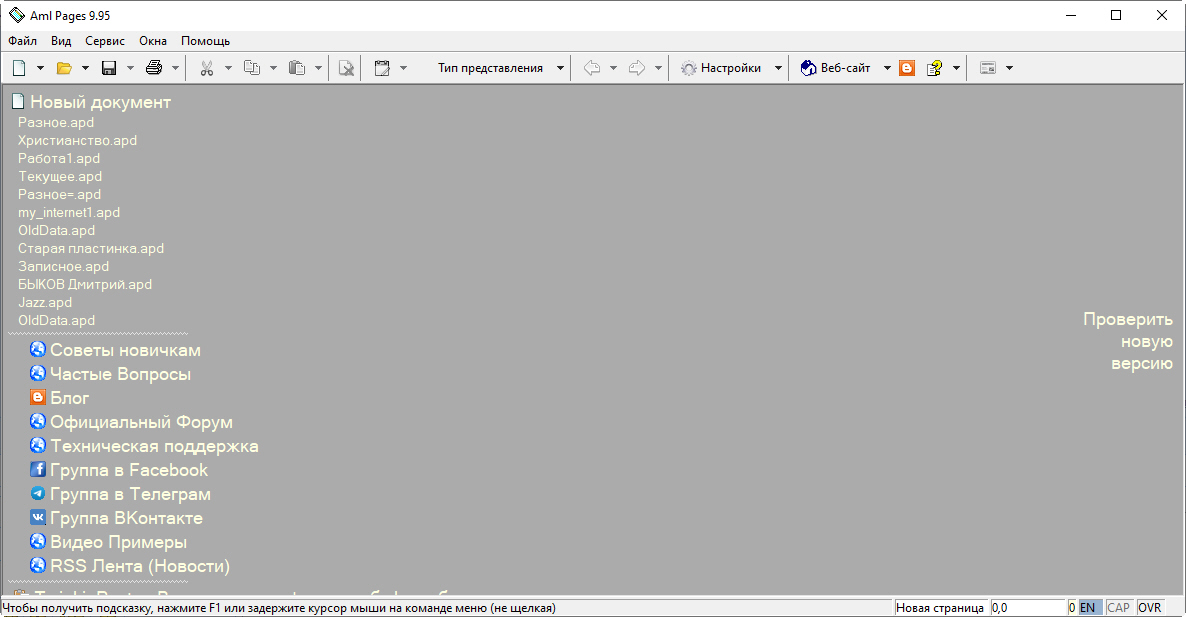Open the dropdown arrow next to Настройки
Image resolution: width=1186 pixels, height=617 pixels.
coord(778,68)
